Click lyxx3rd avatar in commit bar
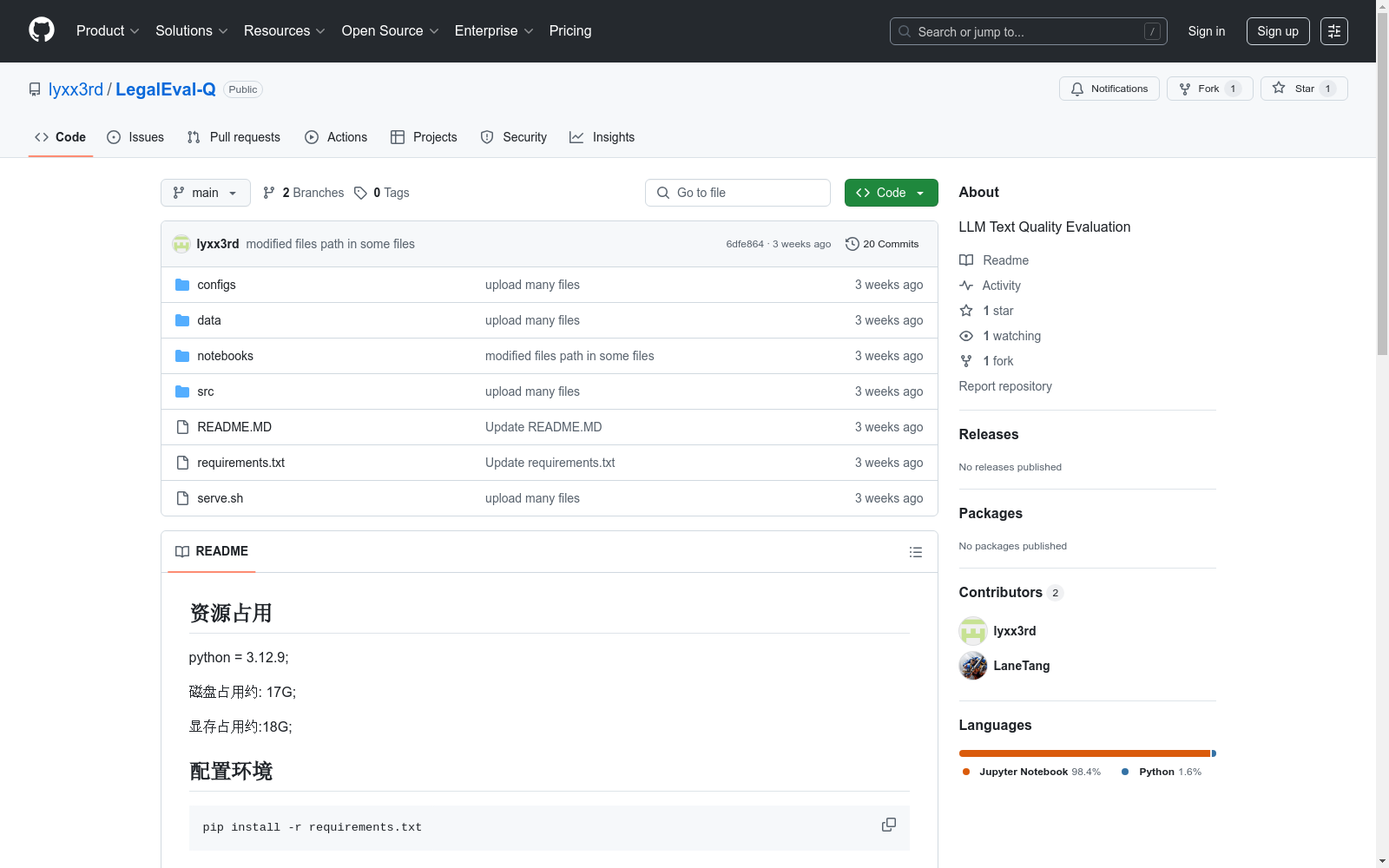The width and height of the screenshot is (1389, 868). click(x=181, y=244)
